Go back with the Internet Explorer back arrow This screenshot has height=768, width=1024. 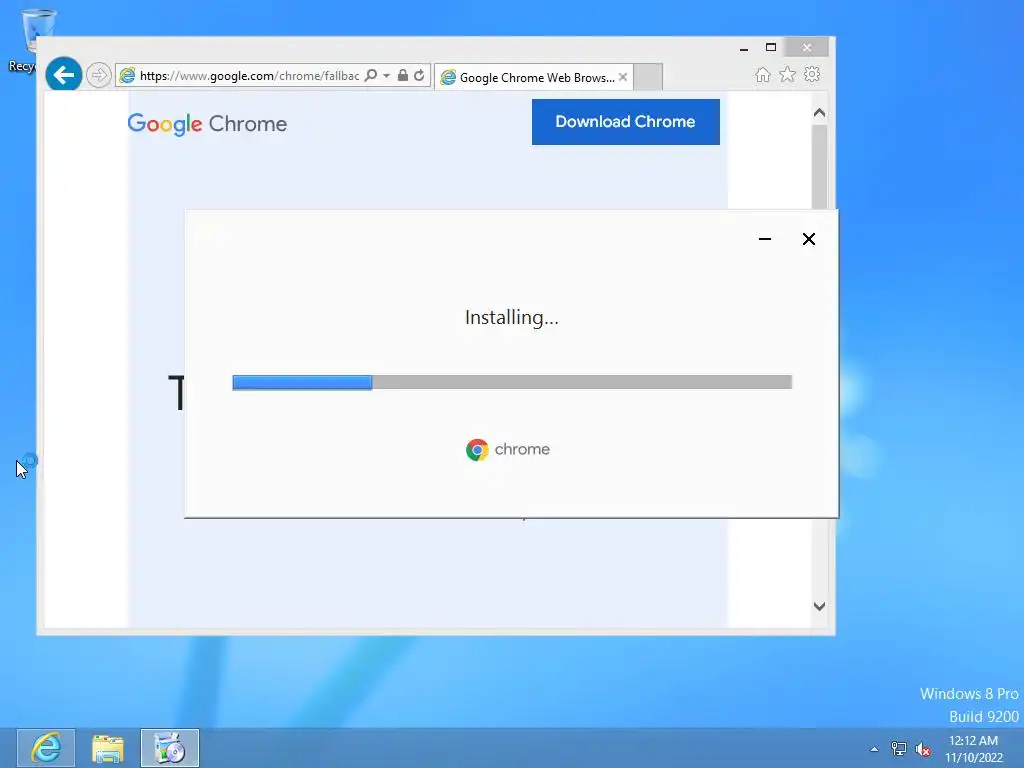pos(63,74)
